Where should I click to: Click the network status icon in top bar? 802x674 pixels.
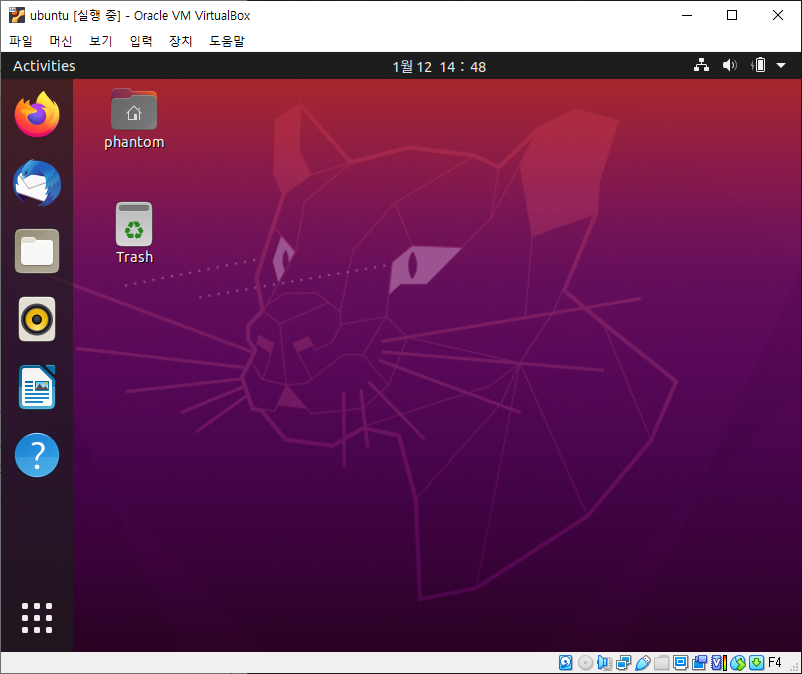click(x=701, y=65)
